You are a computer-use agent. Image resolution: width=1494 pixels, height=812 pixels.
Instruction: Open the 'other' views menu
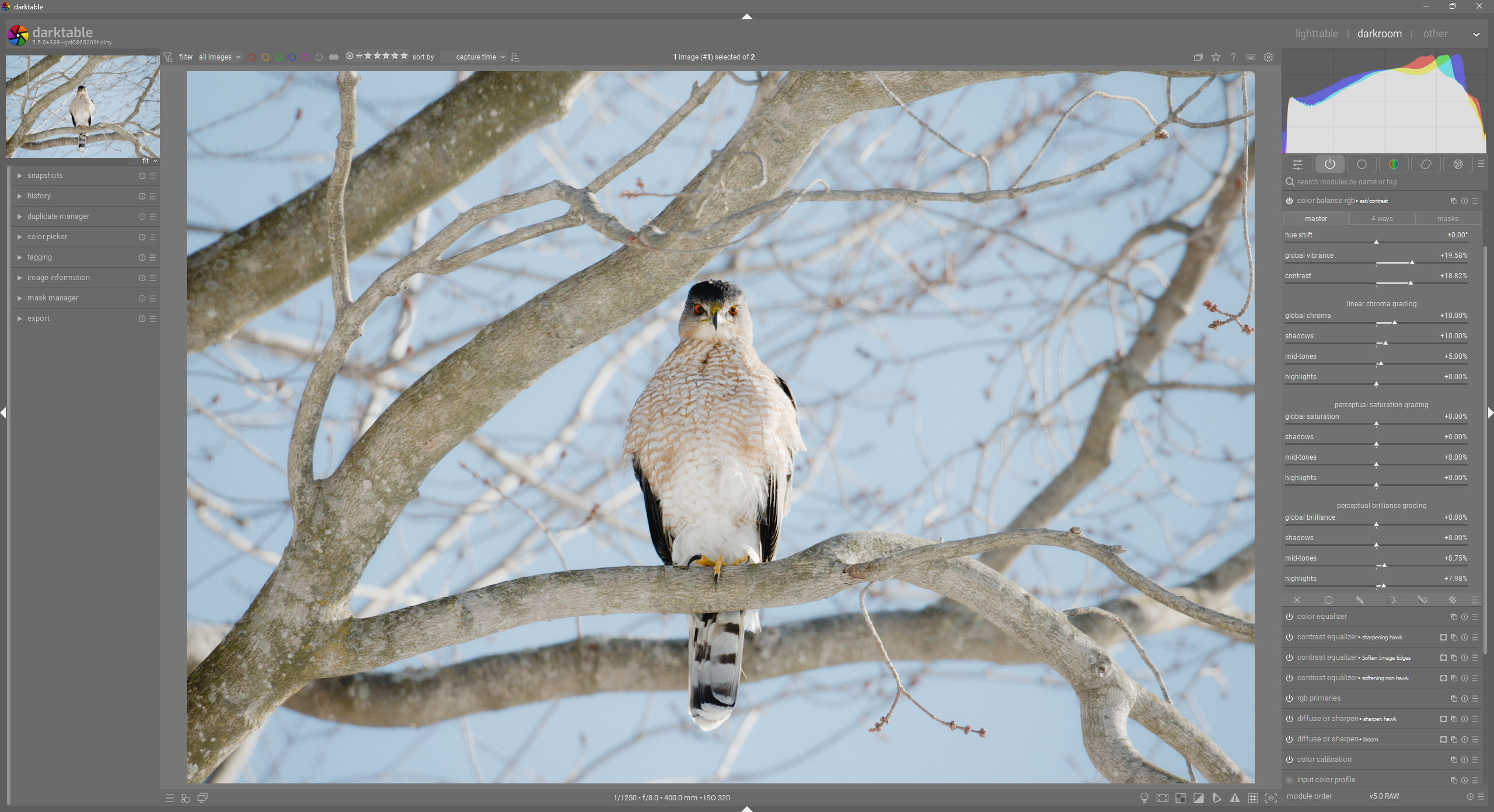1435,34
